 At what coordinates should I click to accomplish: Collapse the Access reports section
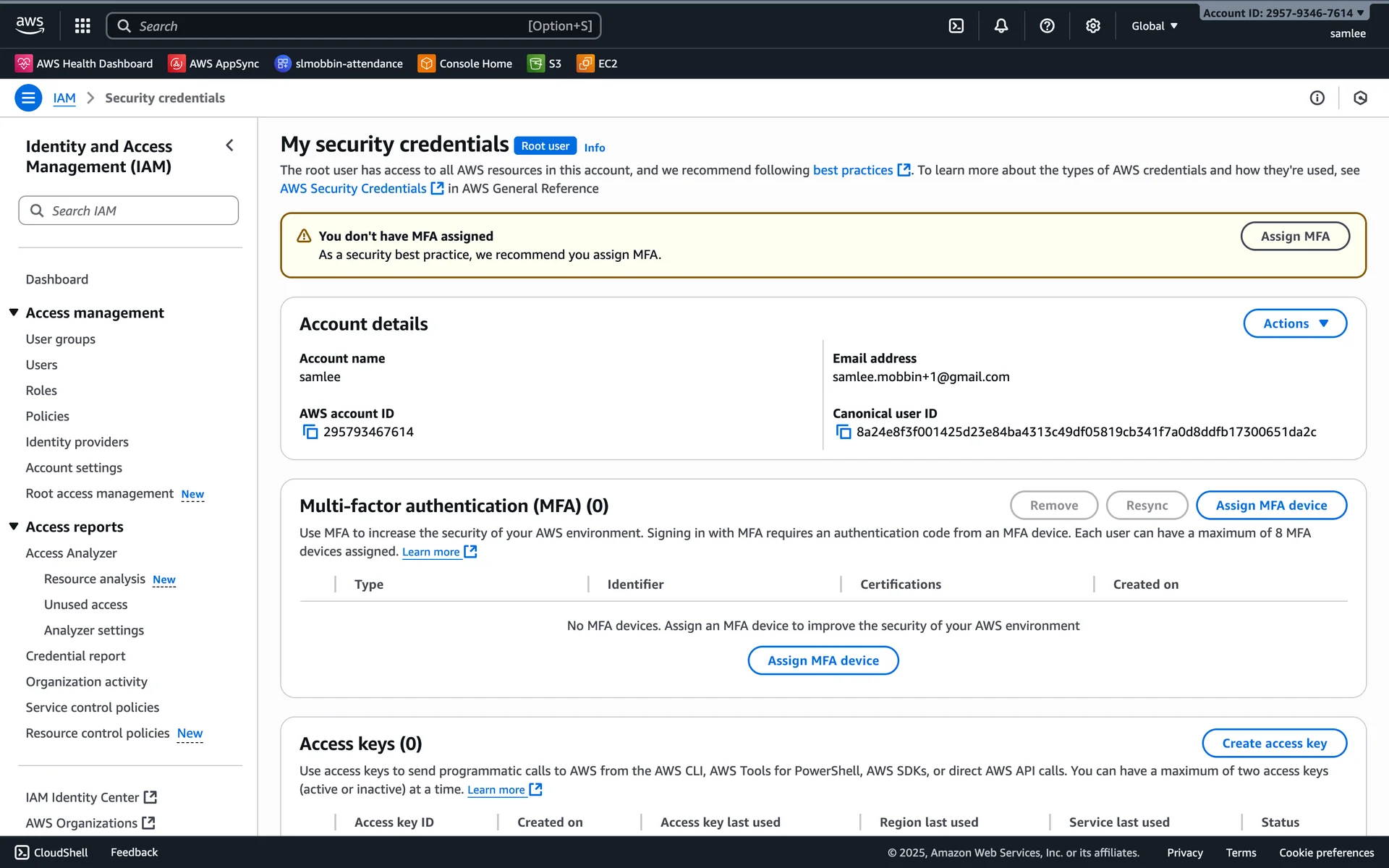[14, 527]
